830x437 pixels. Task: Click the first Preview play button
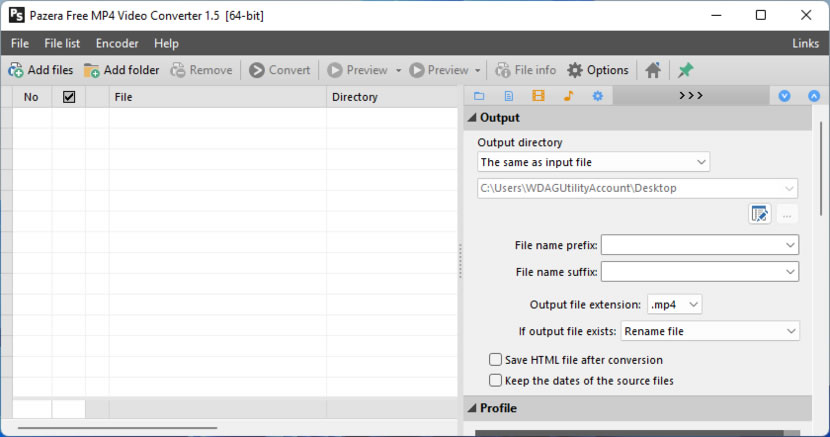click(x=358, y=70)
